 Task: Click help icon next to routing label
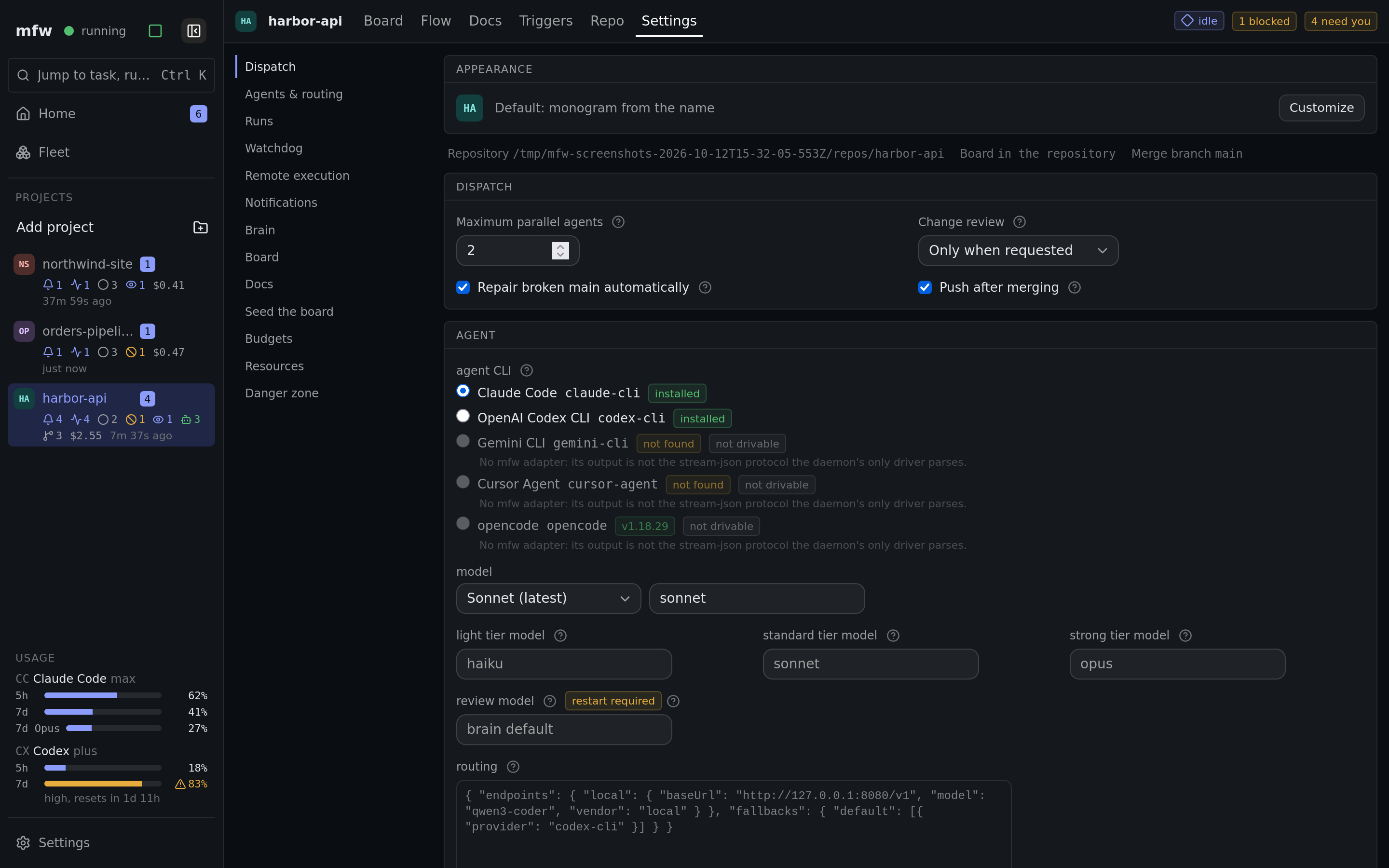[x=513, y=767]
